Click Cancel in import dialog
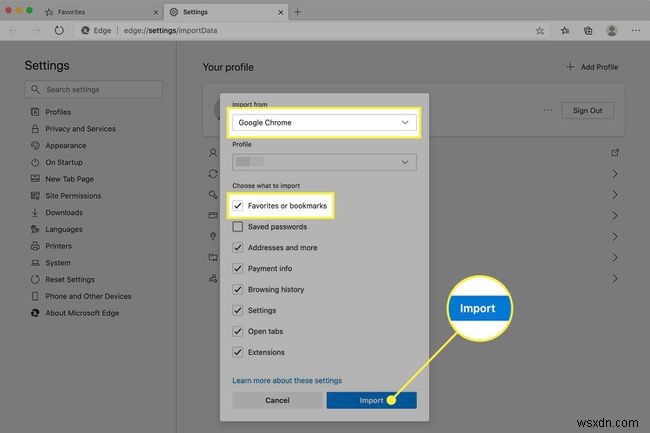 coord(277,400)
